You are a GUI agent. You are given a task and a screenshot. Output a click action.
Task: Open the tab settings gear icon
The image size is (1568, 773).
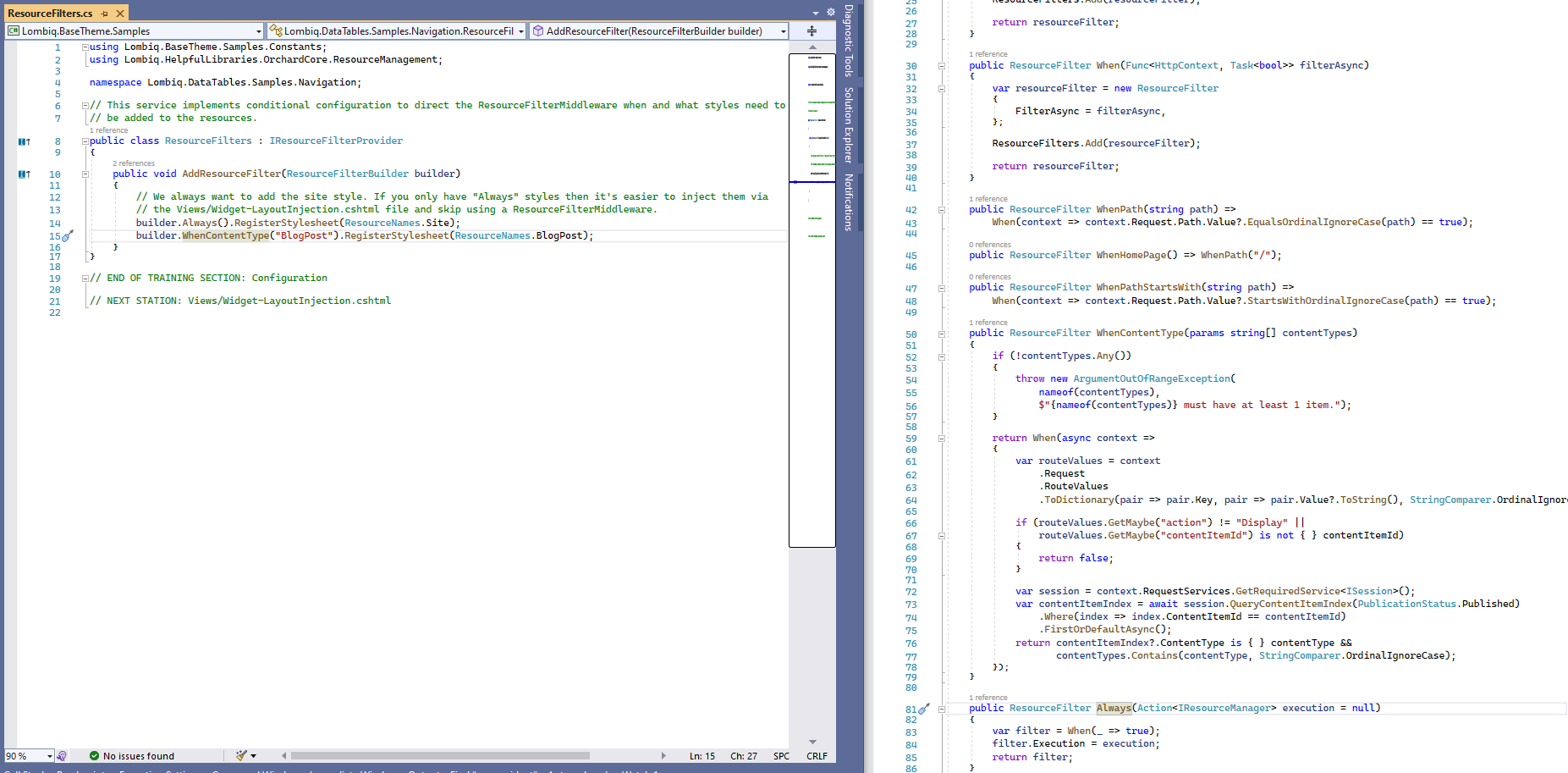(830, 12)
